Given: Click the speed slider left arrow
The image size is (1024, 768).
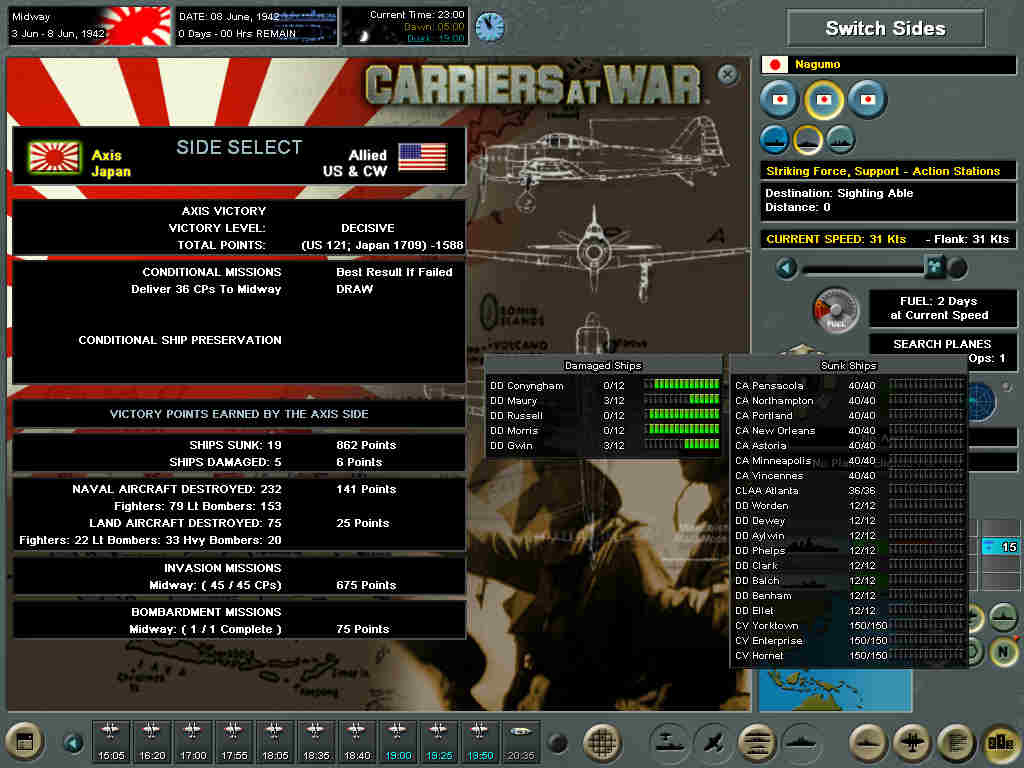Looking at the screenshot, I should (786, 268).
